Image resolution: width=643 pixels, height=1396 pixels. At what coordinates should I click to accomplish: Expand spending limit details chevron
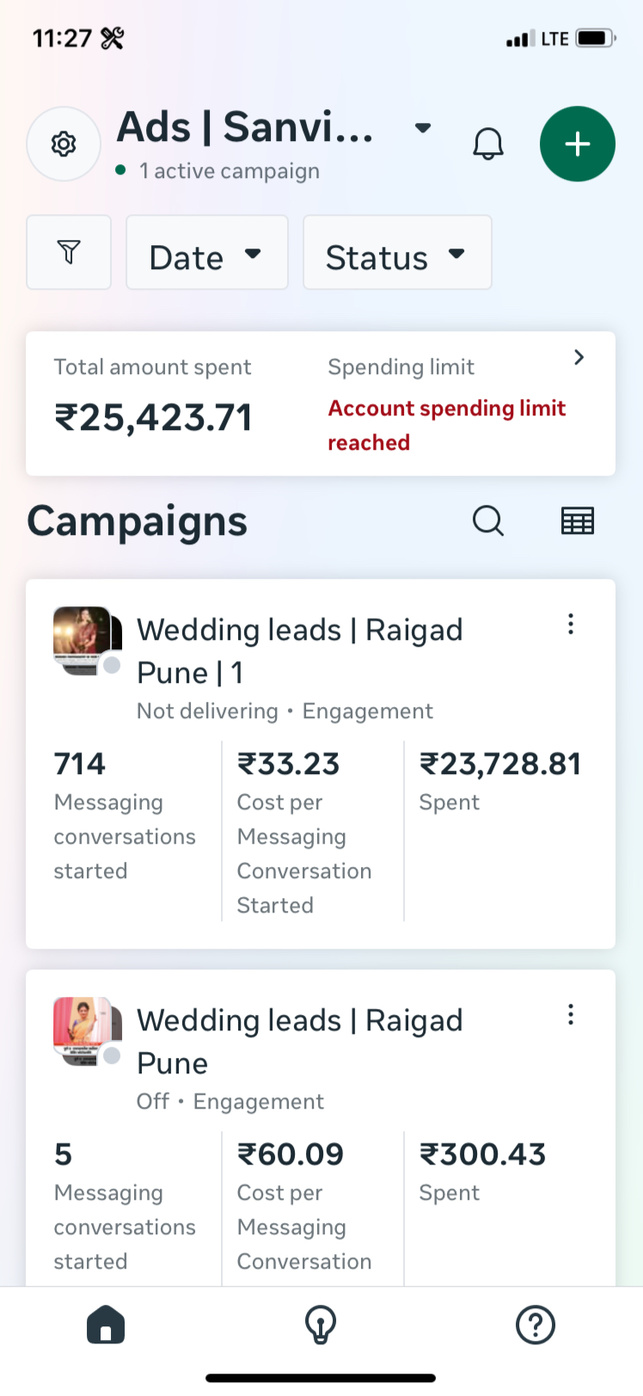coord(579,358)
